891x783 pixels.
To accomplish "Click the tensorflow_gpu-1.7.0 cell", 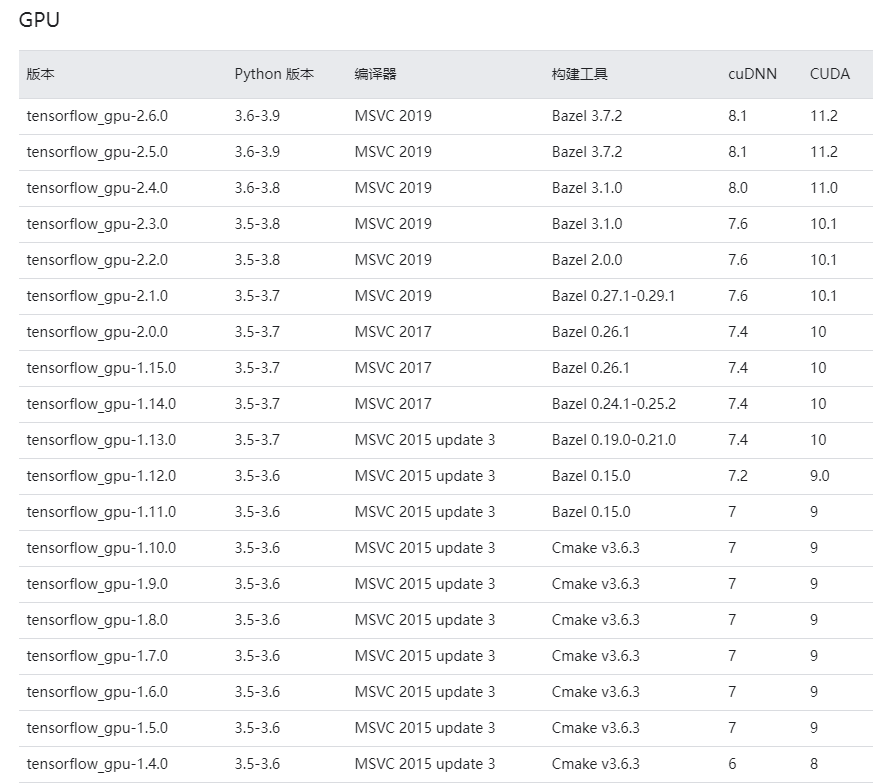I will click(97, 656).
